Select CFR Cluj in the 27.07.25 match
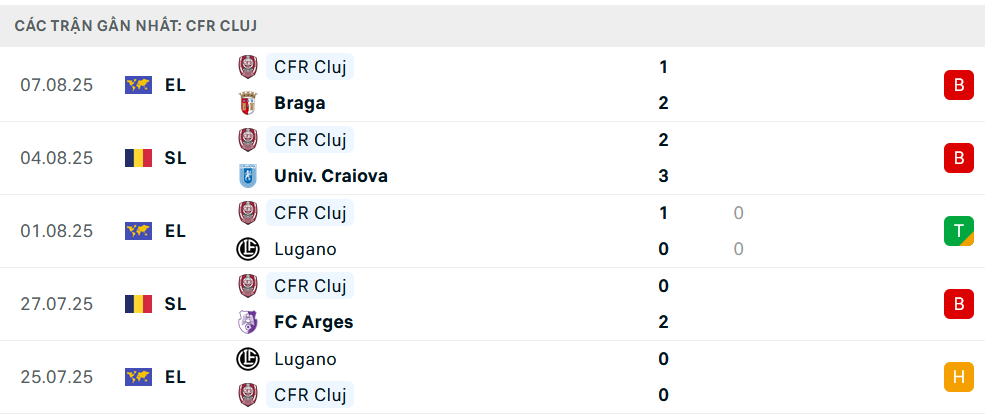Screen dimensions: 985x416 coord(310,286)
